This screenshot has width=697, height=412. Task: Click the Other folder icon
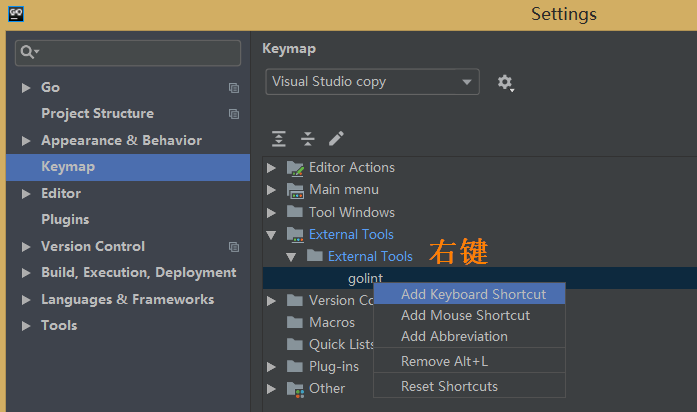tap(295, 389)
